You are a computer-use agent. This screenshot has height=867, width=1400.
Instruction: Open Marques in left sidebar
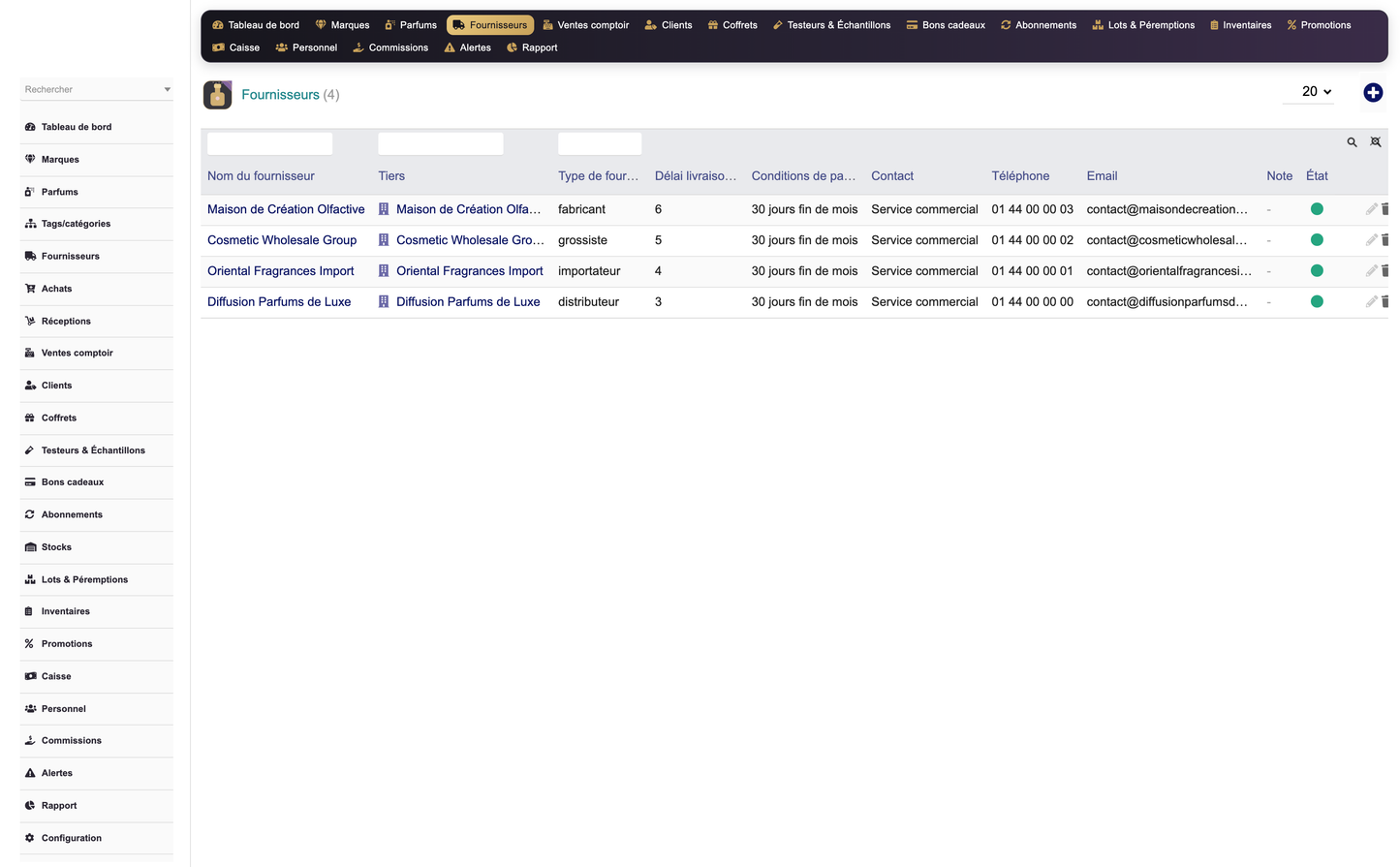pos(60,159)
